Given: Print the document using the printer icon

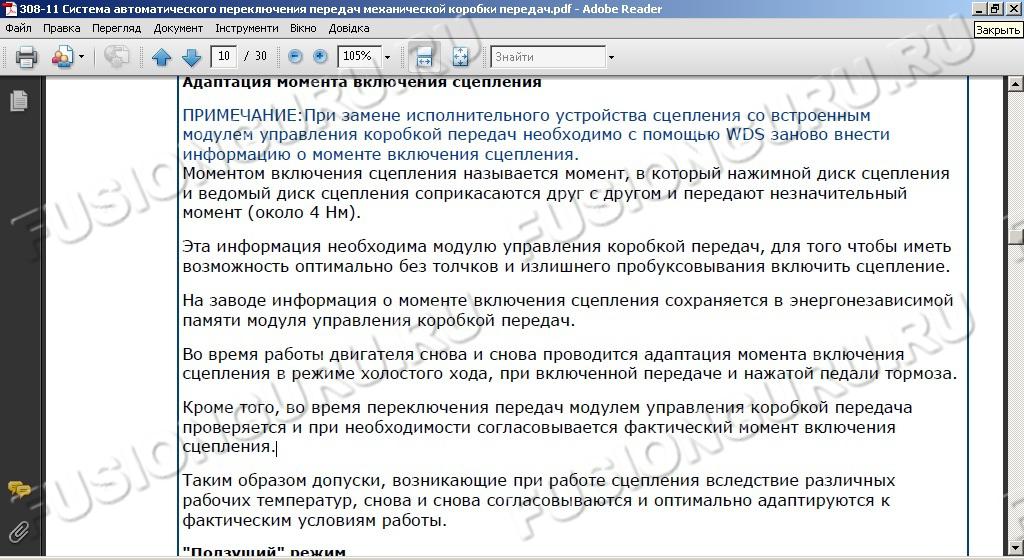Looking at the screenshot, I should click(x=26, y=57).
